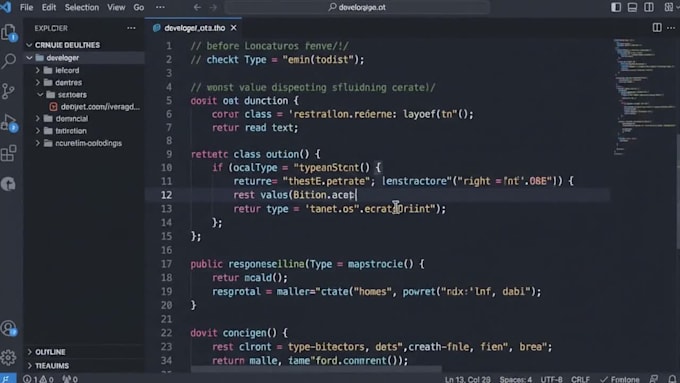
Task: Open the Edit menu
Action: (49, 7)
